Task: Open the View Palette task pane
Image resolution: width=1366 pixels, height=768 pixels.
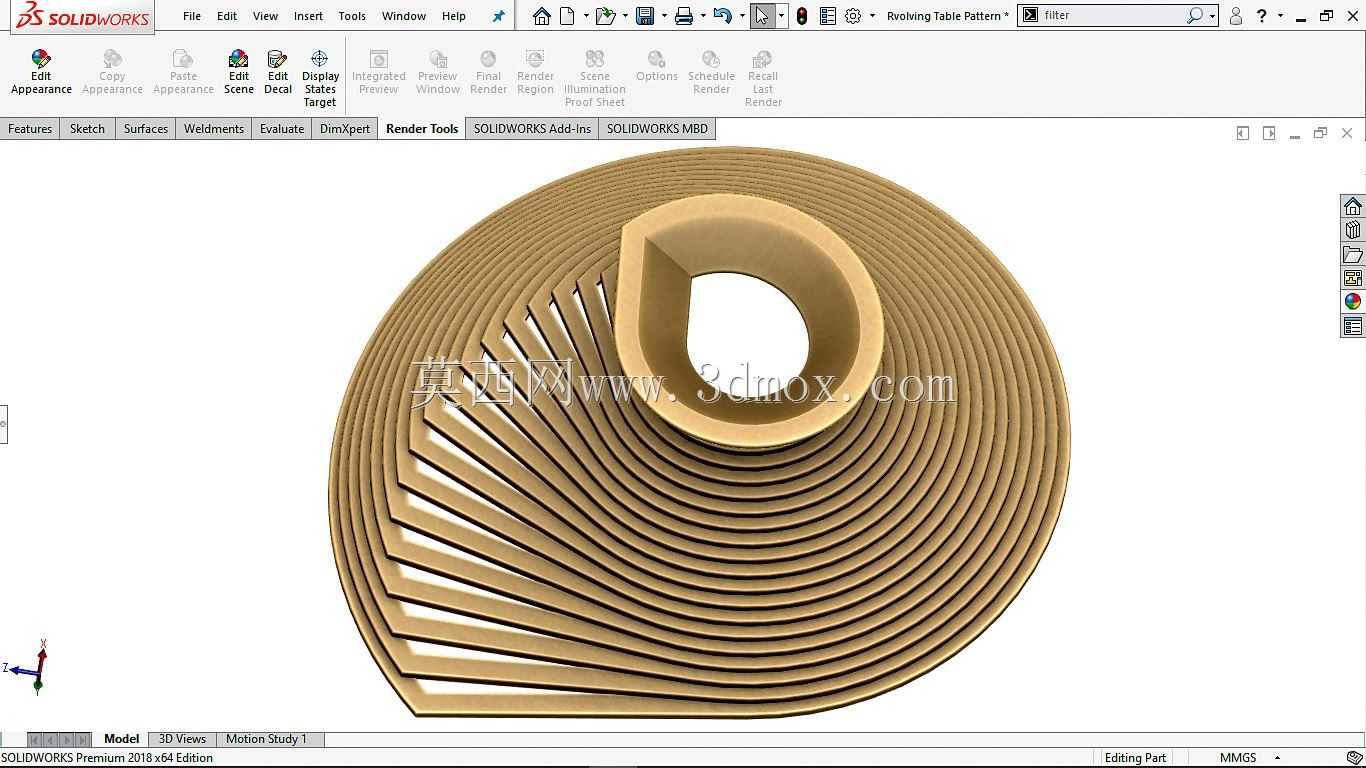Action: [1353, 278]
